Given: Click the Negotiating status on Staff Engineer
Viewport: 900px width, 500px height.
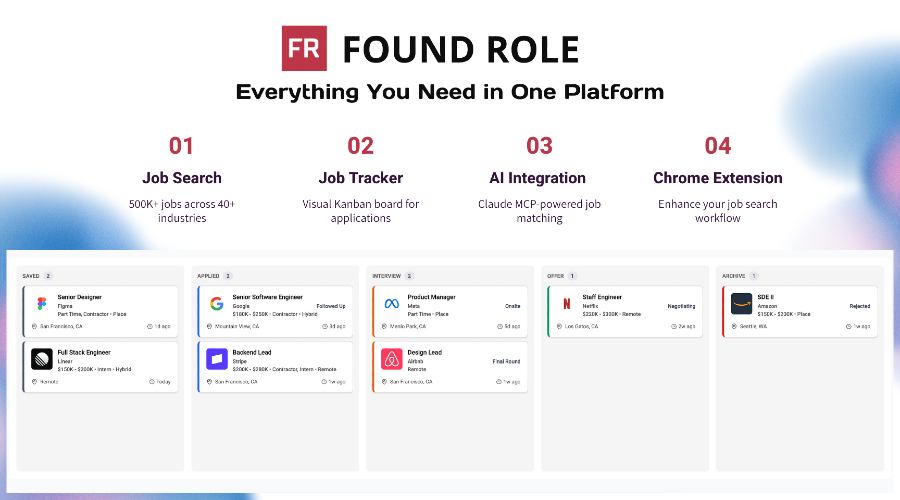Looking at the screenshot, I should pyautogui.click(x=681, y=306).
